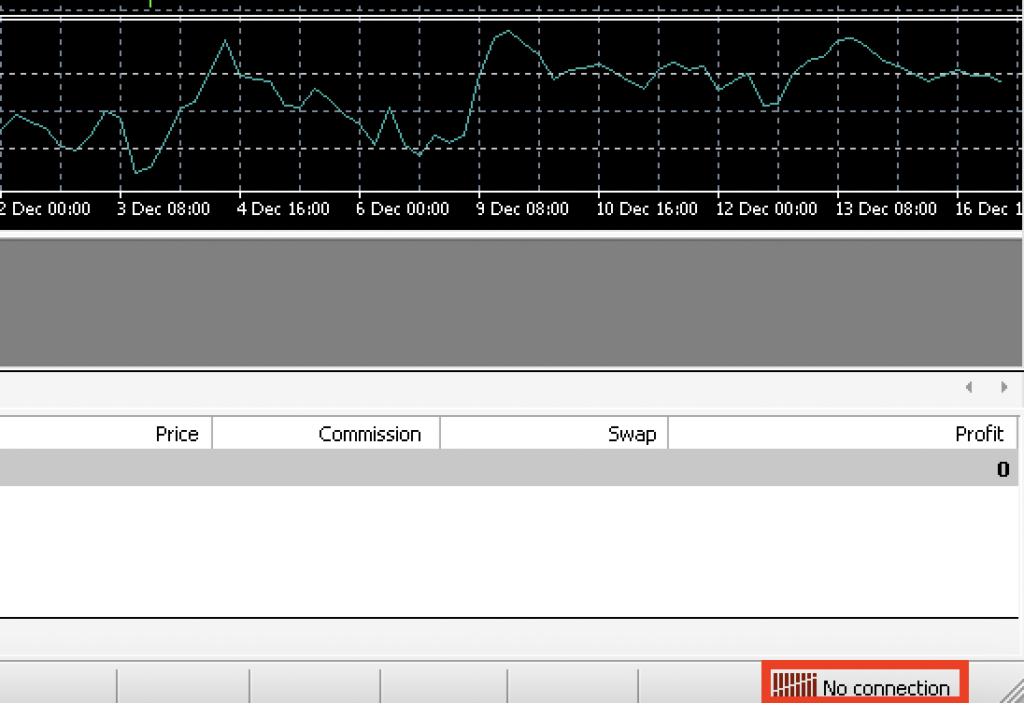Viewport: 1024px width, 703px height.
Task: Click the connection status bars icon
Action: pyautogui.click(x=794, y=685)
